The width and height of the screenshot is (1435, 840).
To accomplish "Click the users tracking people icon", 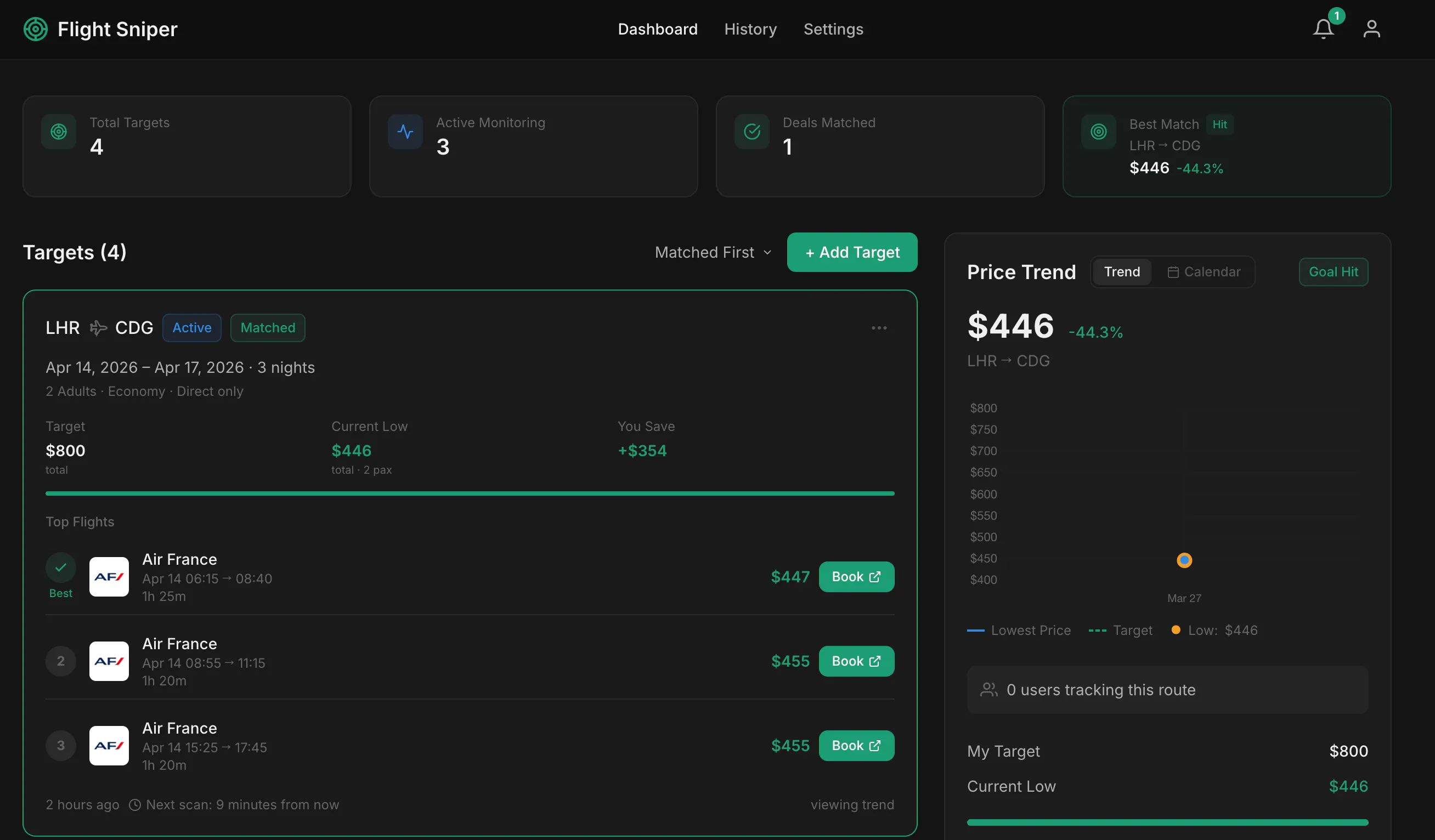I will click(x=988, y=690).
